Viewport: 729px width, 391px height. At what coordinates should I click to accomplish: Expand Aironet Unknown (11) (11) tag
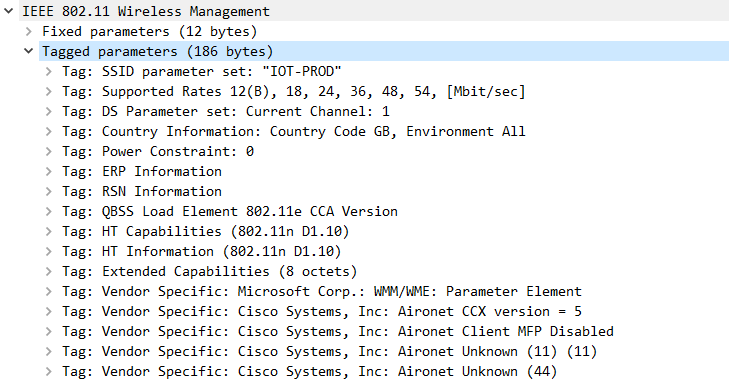click(48, 351)
